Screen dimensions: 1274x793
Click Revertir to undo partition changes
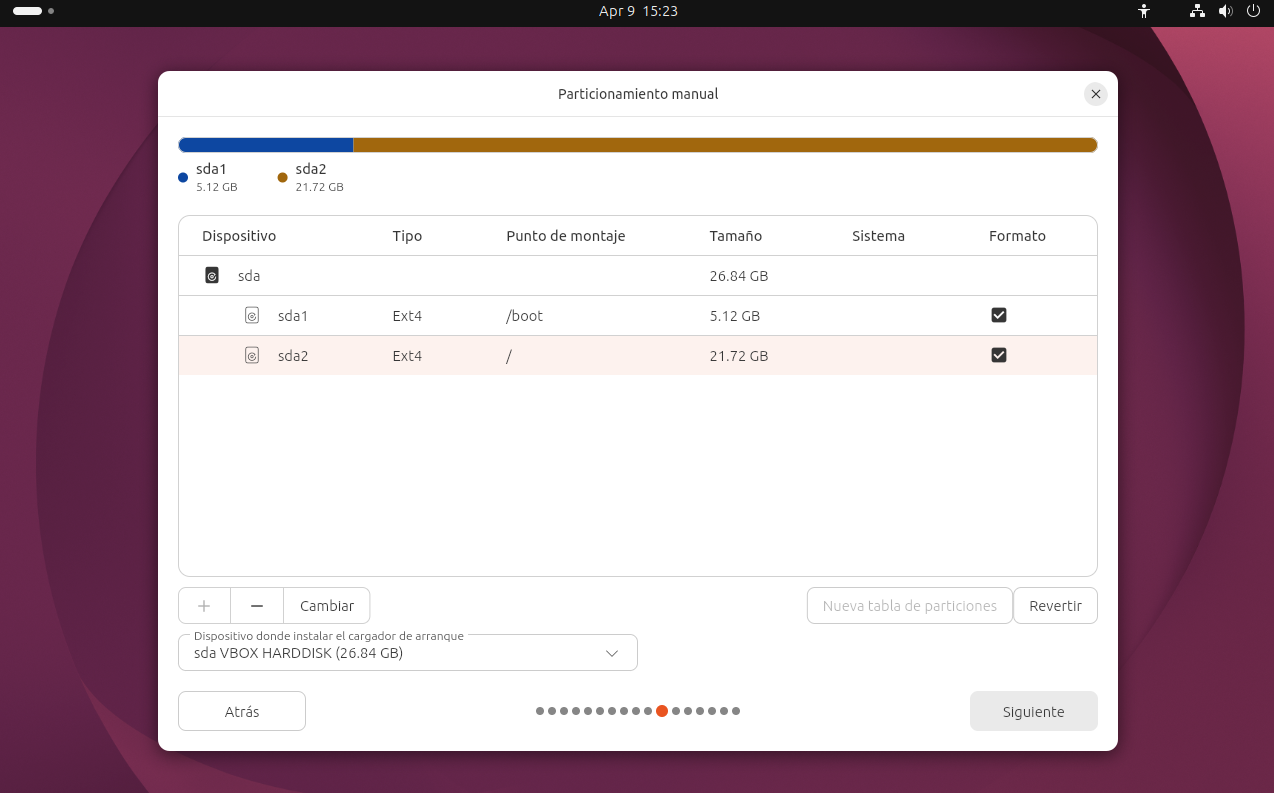(1055, 606)
